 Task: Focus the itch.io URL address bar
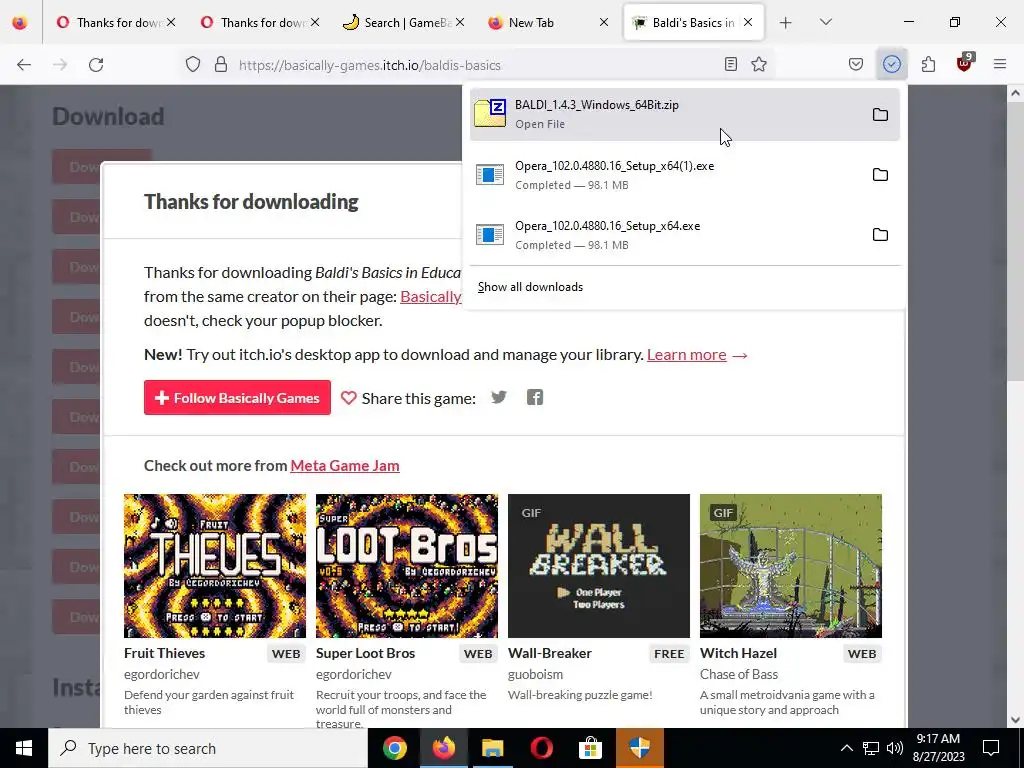pos(477,65)
